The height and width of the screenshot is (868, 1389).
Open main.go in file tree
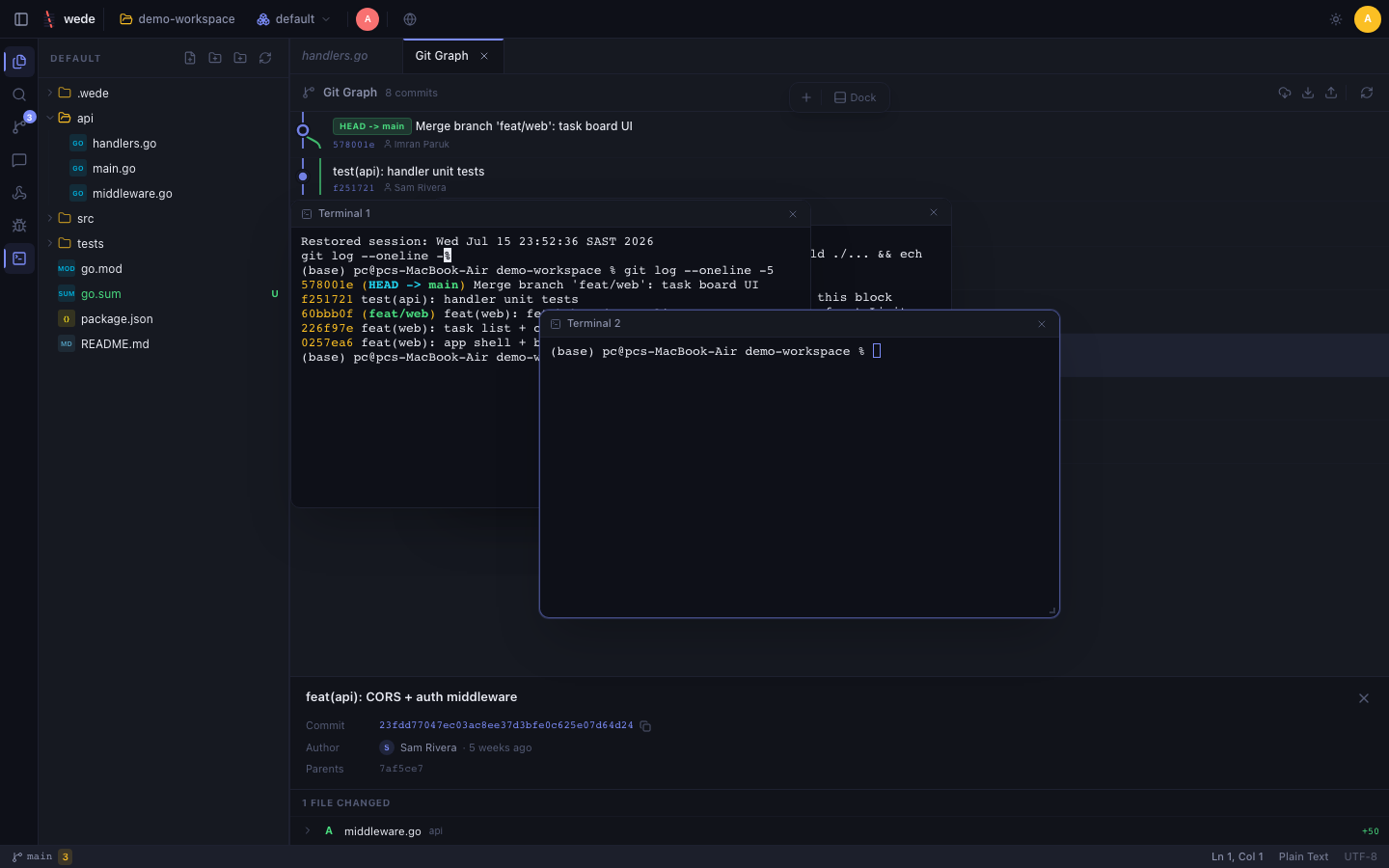(x=164, y=169)
